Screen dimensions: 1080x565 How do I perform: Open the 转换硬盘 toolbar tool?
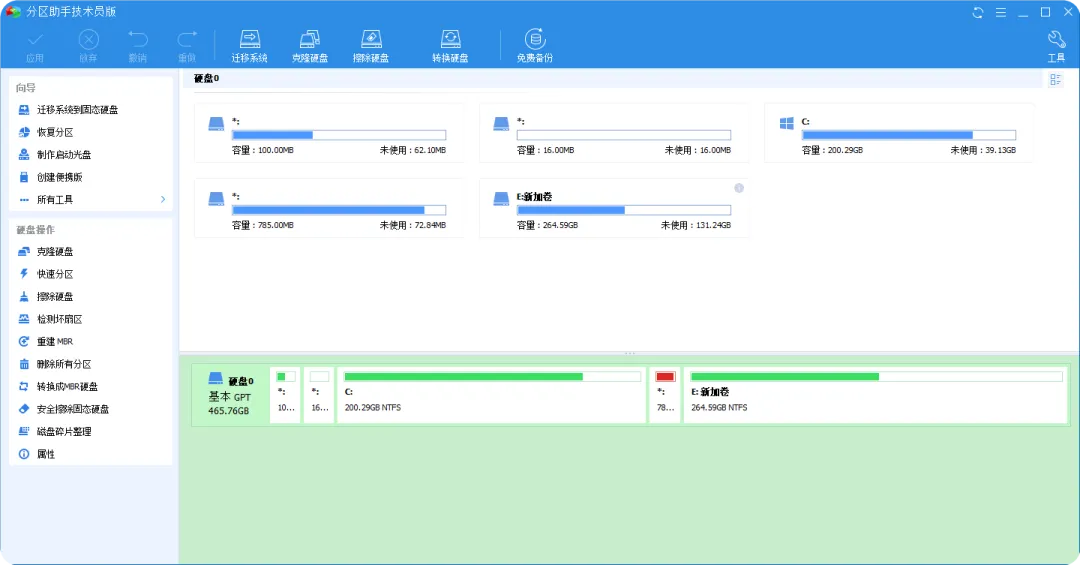click(450, 46)
